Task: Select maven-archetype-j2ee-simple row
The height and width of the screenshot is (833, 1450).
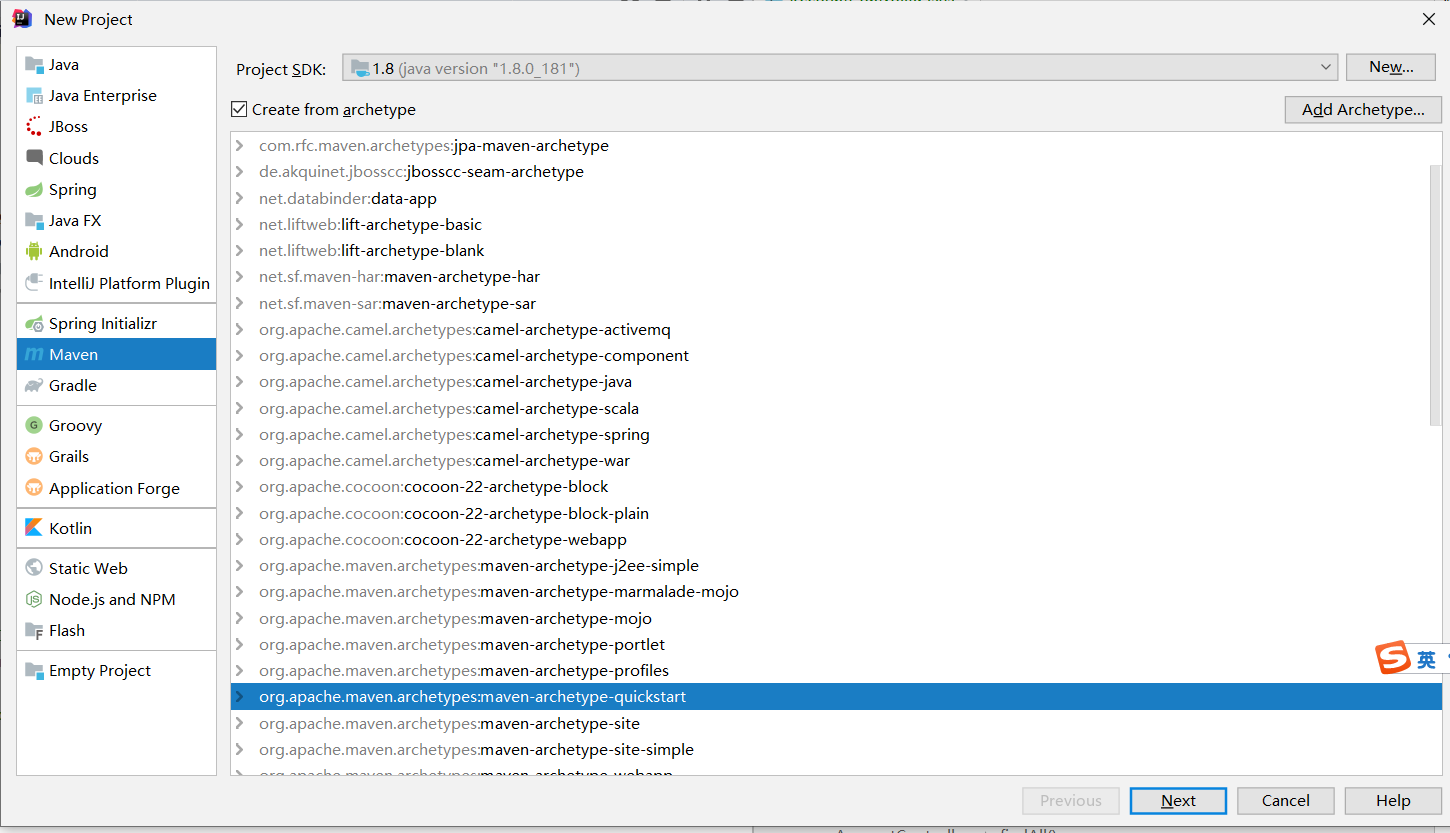Action: click(836, 566)
